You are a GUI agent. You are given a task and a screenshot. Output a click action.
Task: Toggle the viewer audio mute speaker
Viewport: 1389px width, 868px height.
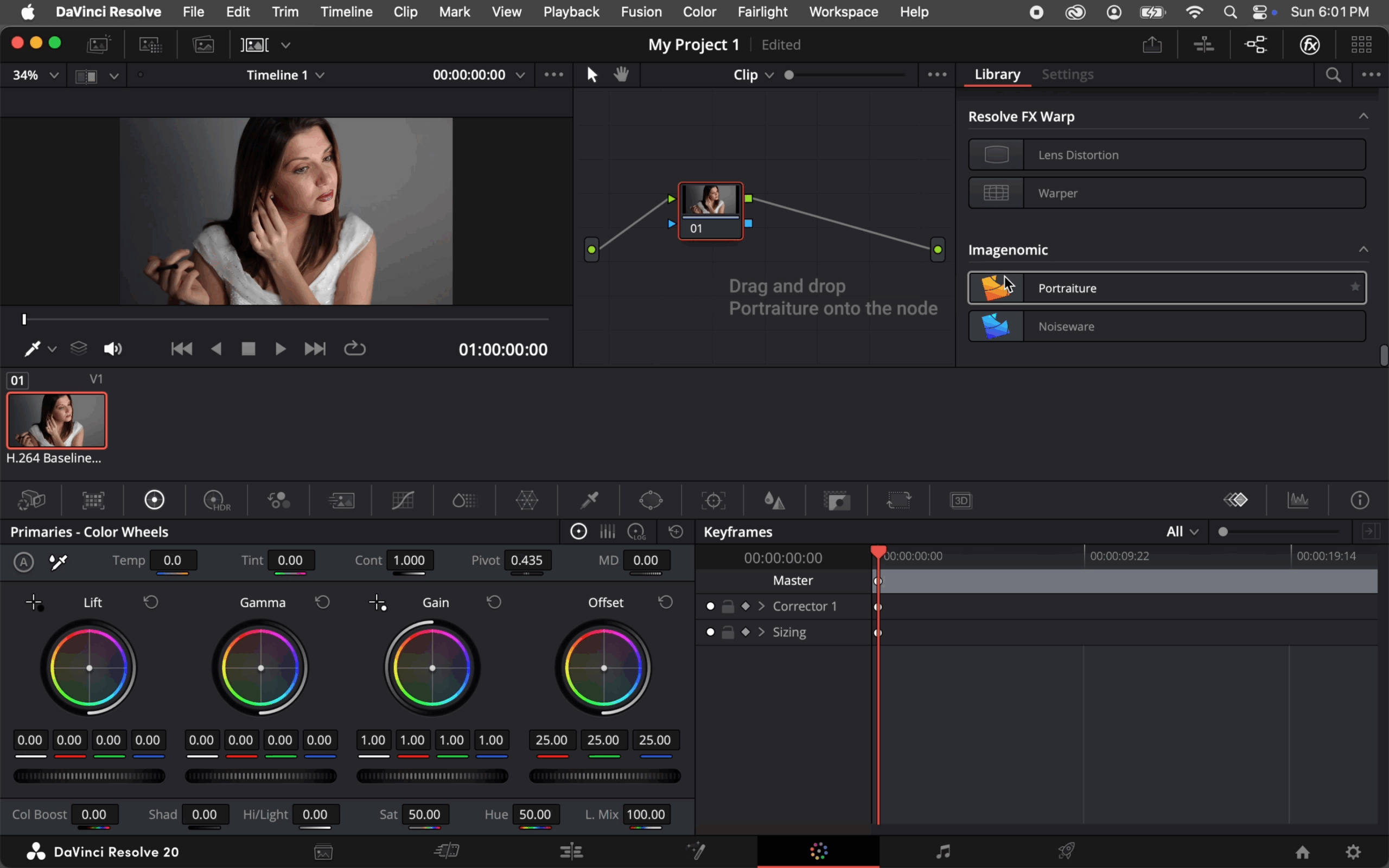112,349
